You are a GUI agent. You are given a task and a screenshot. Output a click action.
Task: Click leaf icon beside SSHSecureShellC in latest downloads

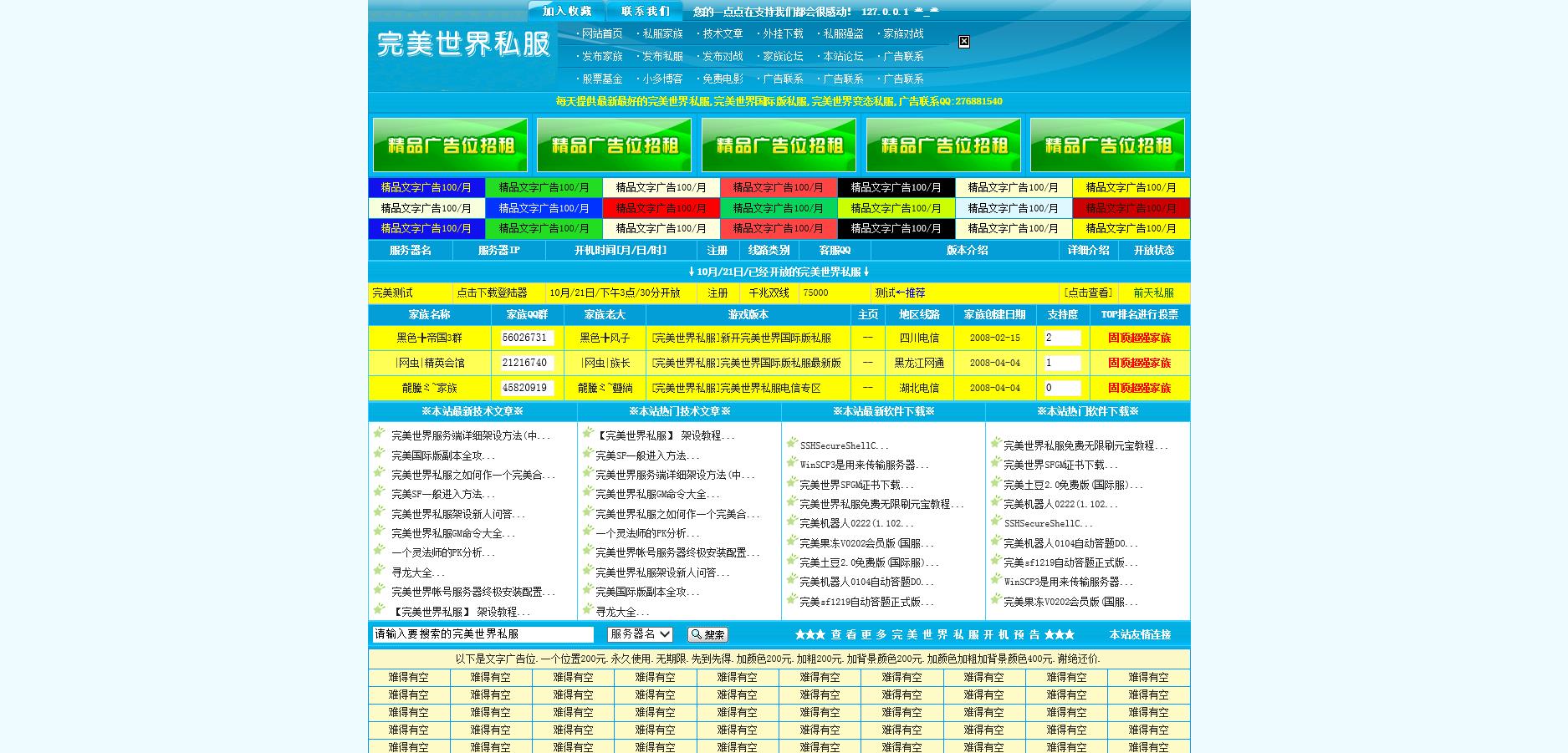click(x=791, y=444)
